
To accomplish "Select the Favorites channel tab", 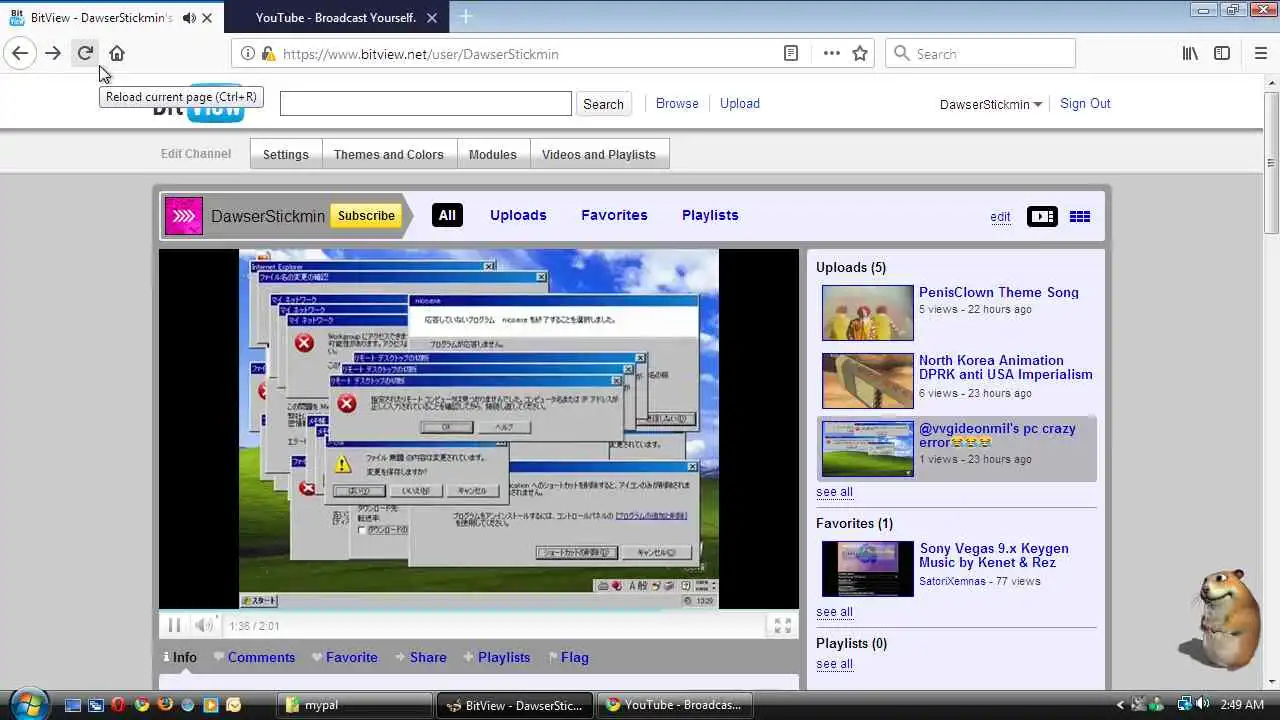I will [x=614, y=215].
